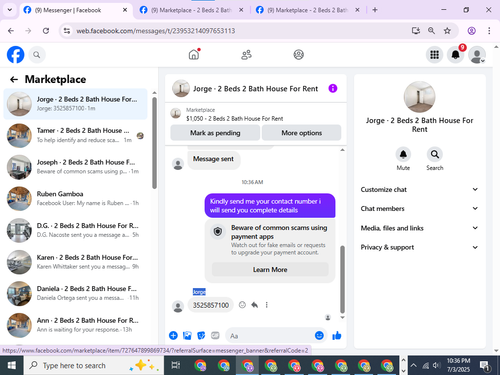Click the large listing photo in the info panel
Viewport: 500px width, 375px height.
click(419, 97)
